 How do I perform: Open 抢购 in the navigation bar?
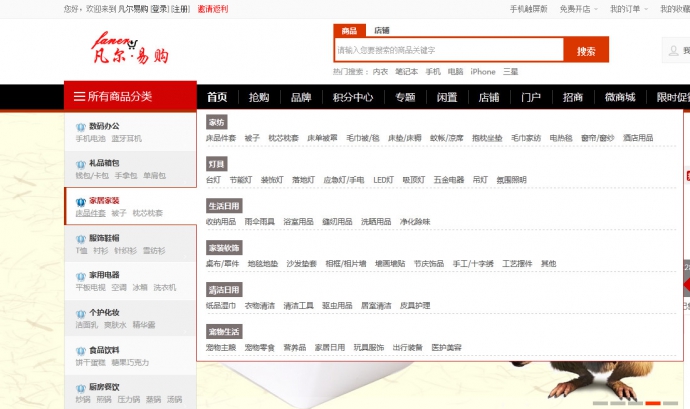pos(259,97)
